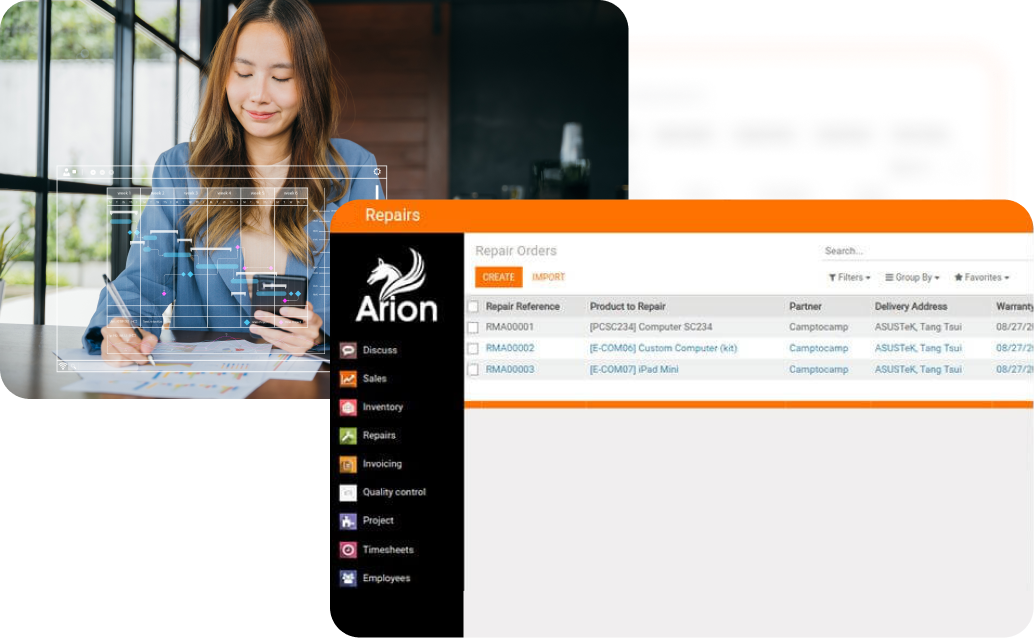Open the Group By dropdown

[x=912, y=278]
